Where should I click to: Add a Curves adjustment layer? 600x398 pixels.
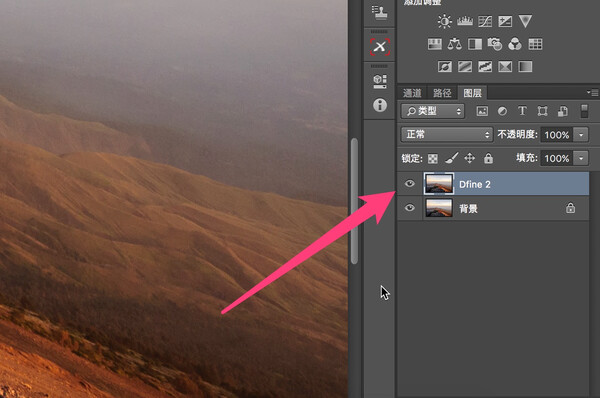(485, 21)
